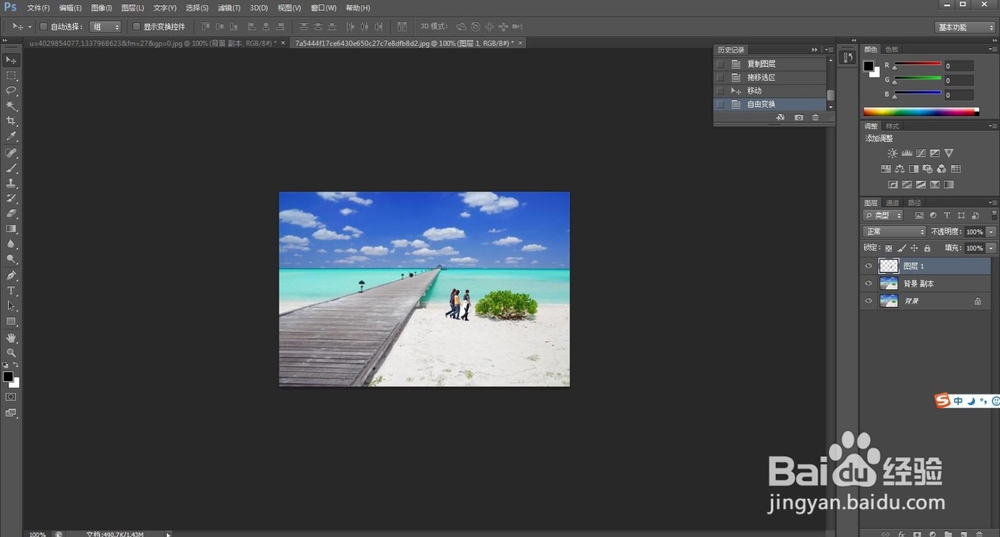
Task: Select the Magic Wand tool
Action: point(11,106)
